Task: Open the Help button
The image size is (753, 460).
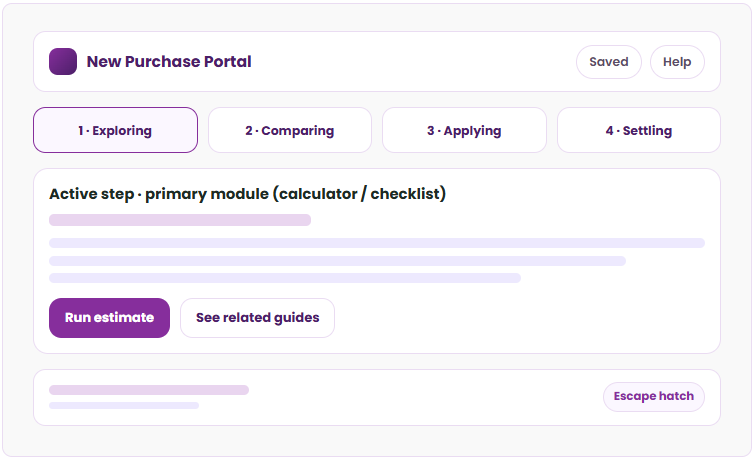Action: point(677,62)
